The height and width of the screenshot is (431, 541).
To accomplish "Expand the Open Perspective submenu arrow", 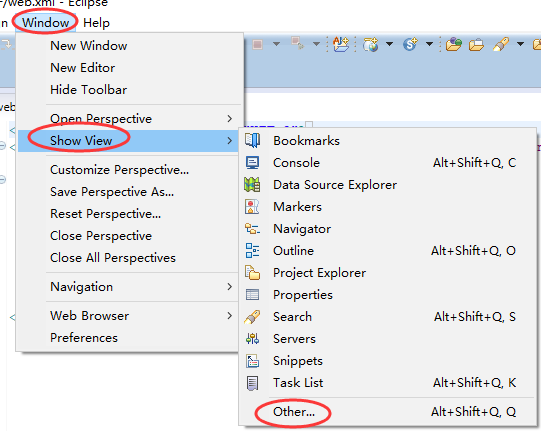I will pyautogui.click(x=230, y=119).
